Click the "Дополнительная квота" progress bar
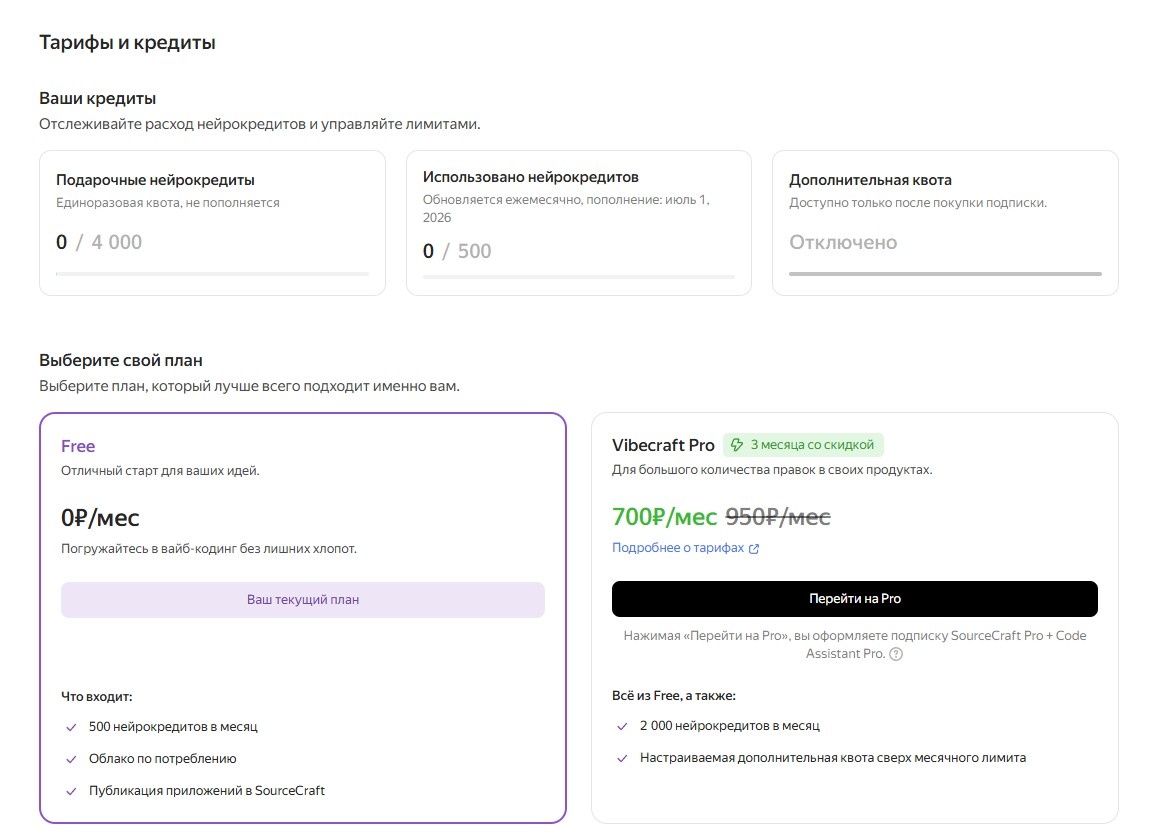 (945, 274)
